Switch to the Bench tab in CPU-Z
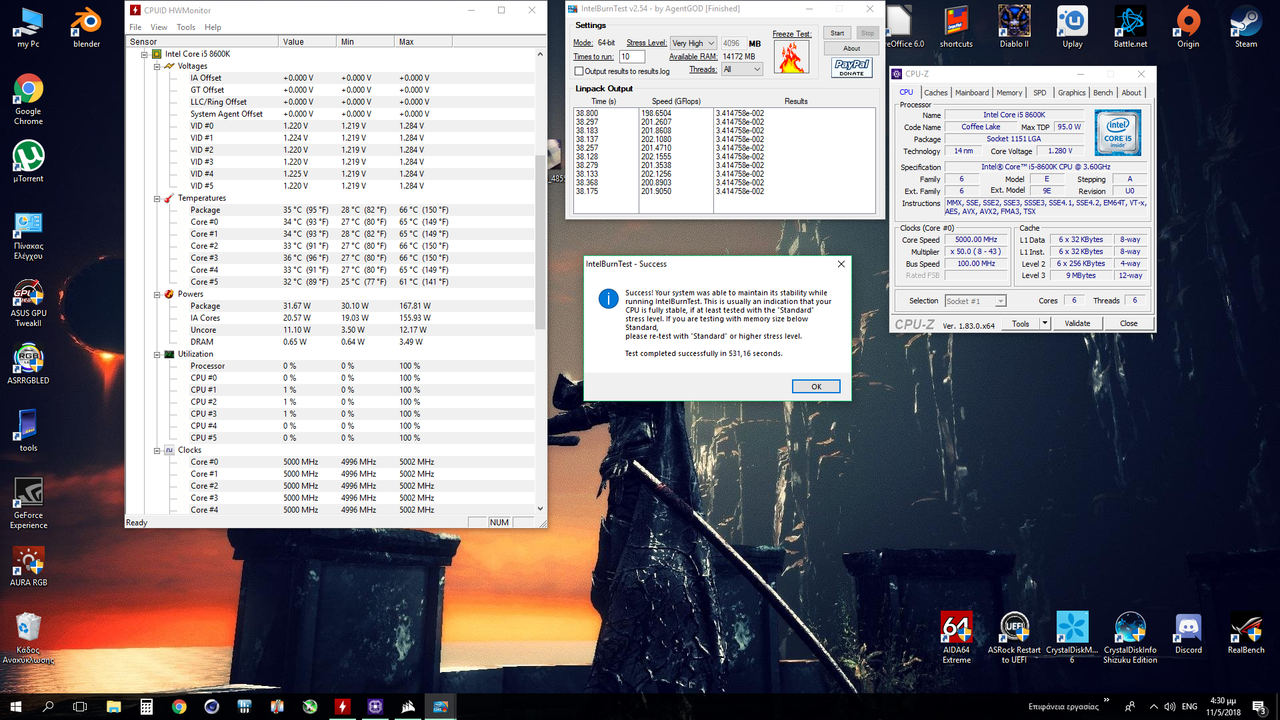The image size is (1280, 720). (1103, 92)
